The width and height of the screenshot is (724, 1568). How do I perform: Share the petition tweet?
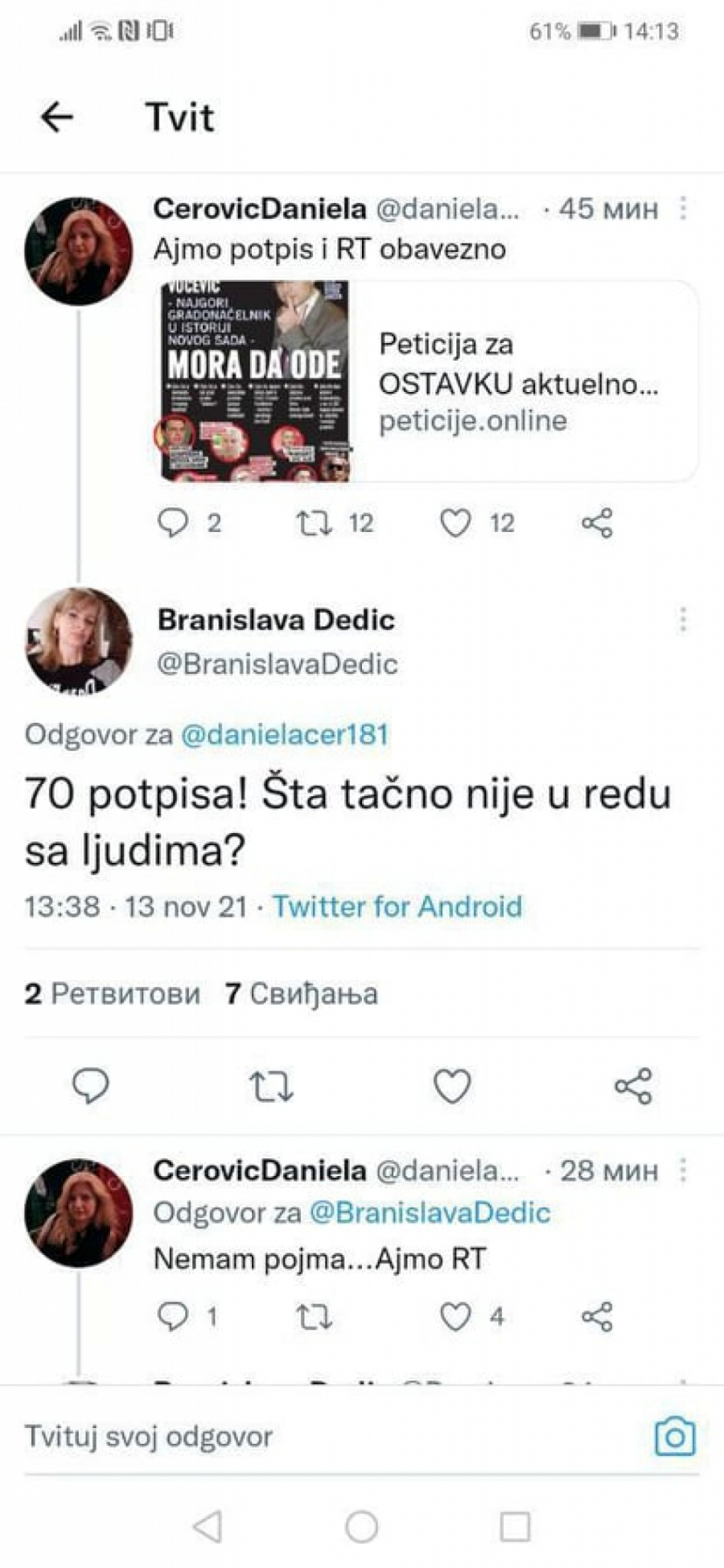point(597,523)
